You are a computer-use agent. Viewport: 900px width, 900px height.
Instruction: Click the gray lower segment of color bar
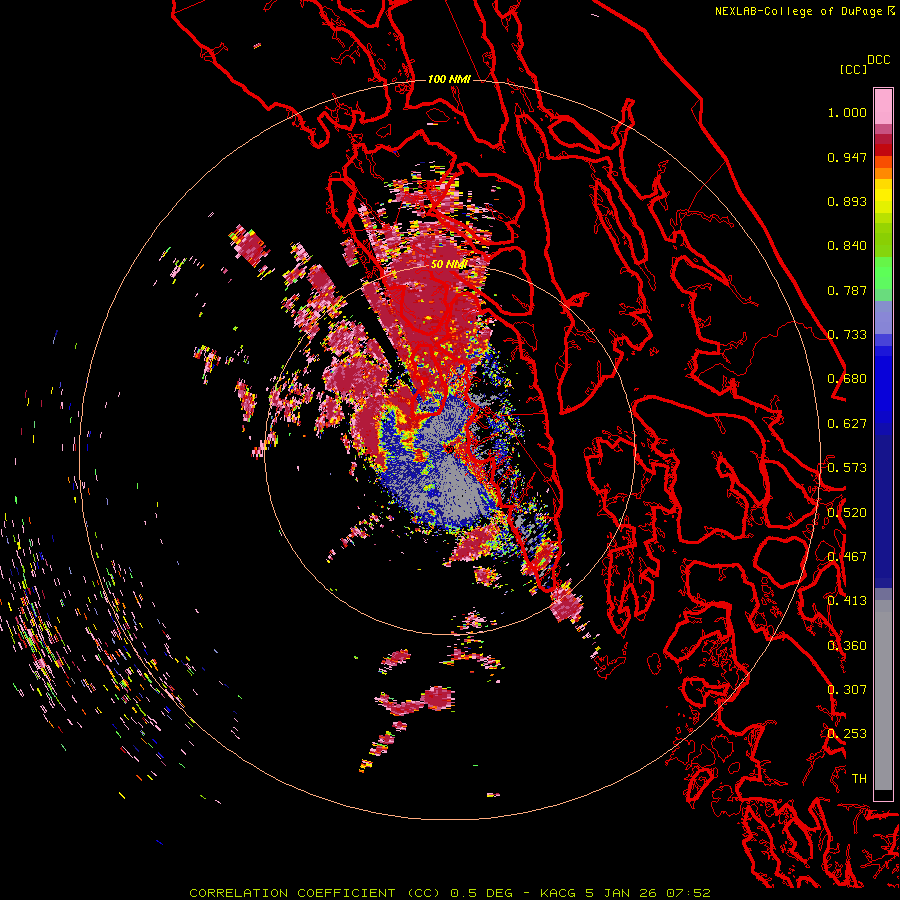pos(883,695)
